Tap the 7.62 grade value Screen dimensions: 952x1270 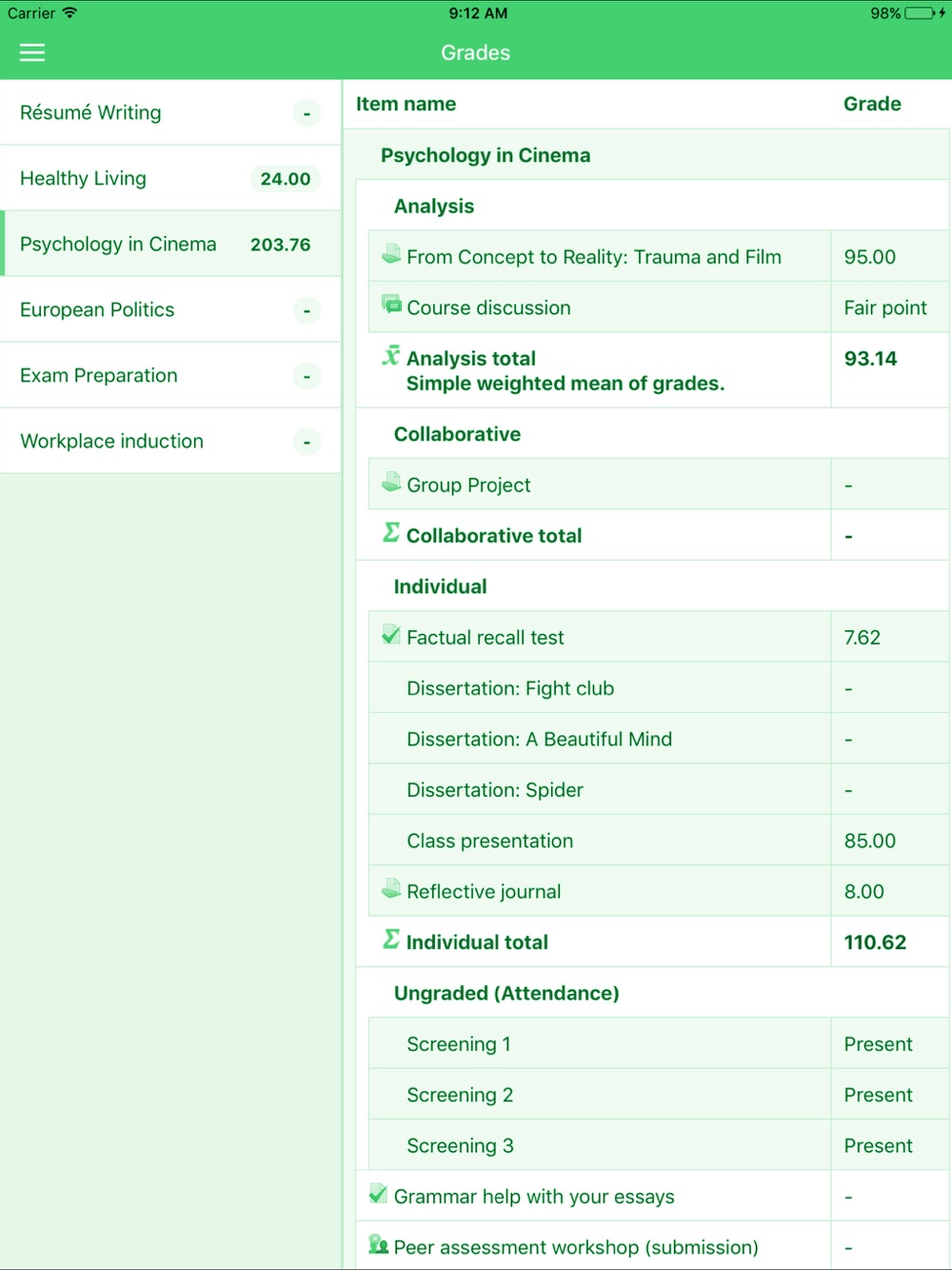863,638
